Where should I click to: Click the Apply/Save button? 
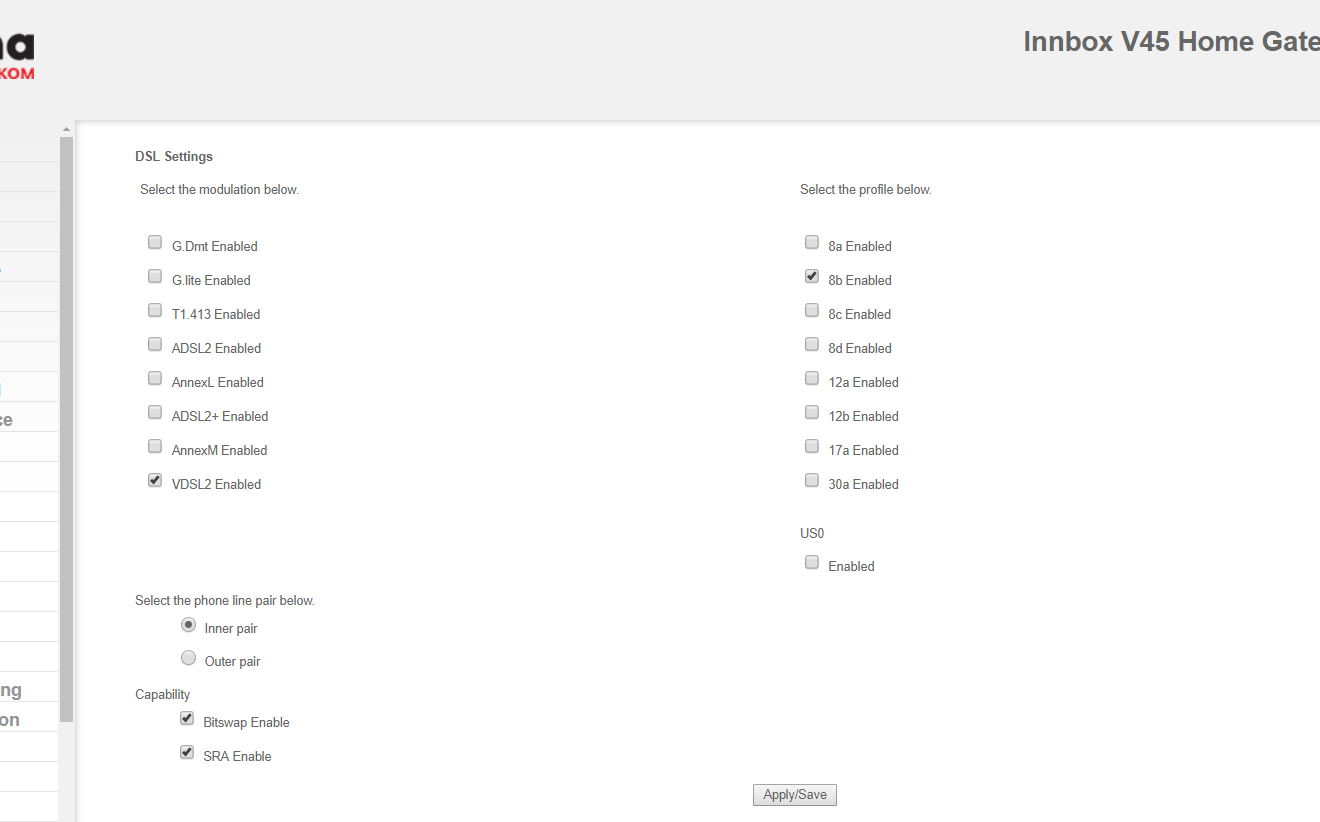pos(795,795)
